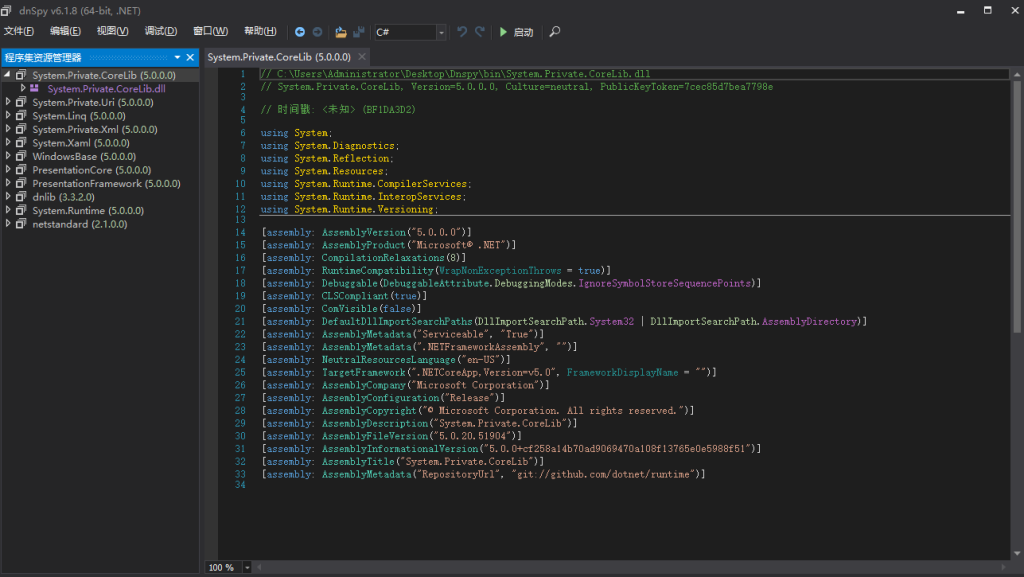Click the undo icon in toolbar
1024x577 pixels.
(x=462, y=32)
